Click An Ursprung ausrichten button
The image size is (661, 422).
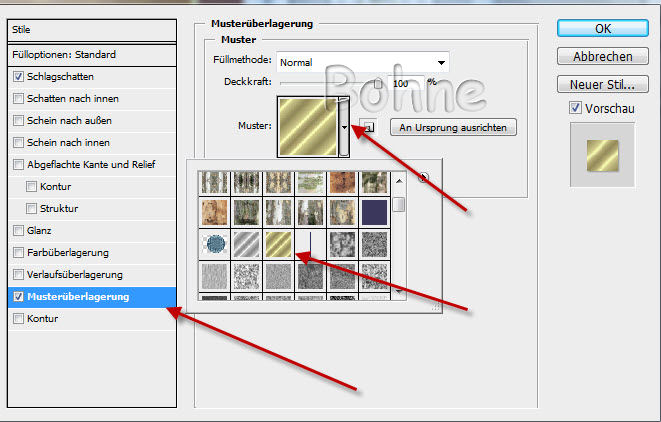click(x=453, y=127)
